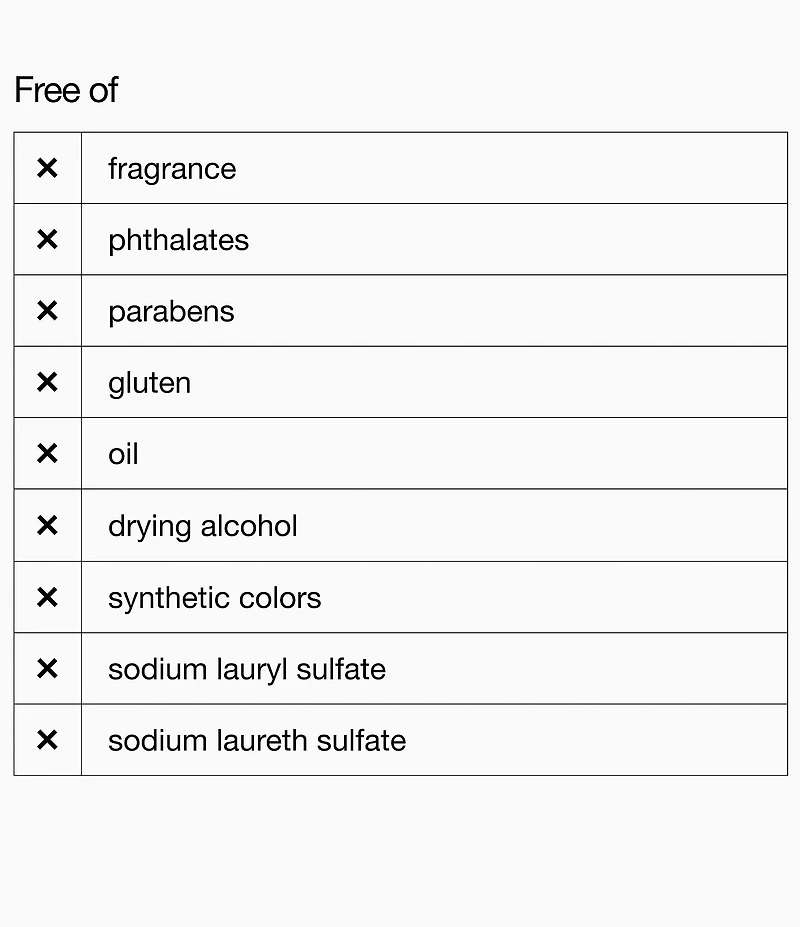Image resolution: width=800 pixels, height=927 pixels.
Task: Click the sodium laureth sulfate text
Action: point(257,740)
